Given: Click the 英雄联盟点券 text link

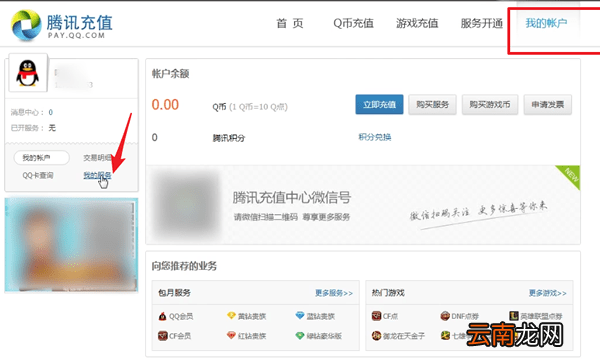Looking at the screenshot, I should click(541, 316).
